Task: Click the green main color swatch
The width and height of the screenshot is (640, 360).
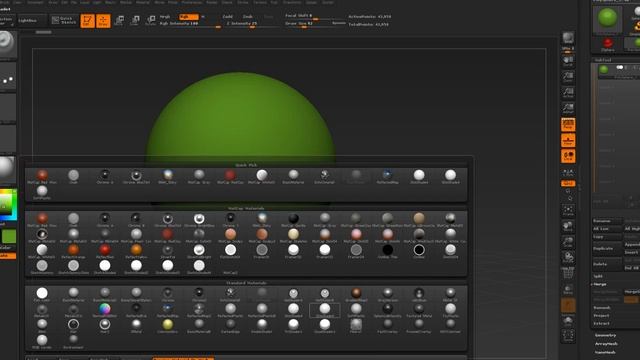Action: point(8,236)
